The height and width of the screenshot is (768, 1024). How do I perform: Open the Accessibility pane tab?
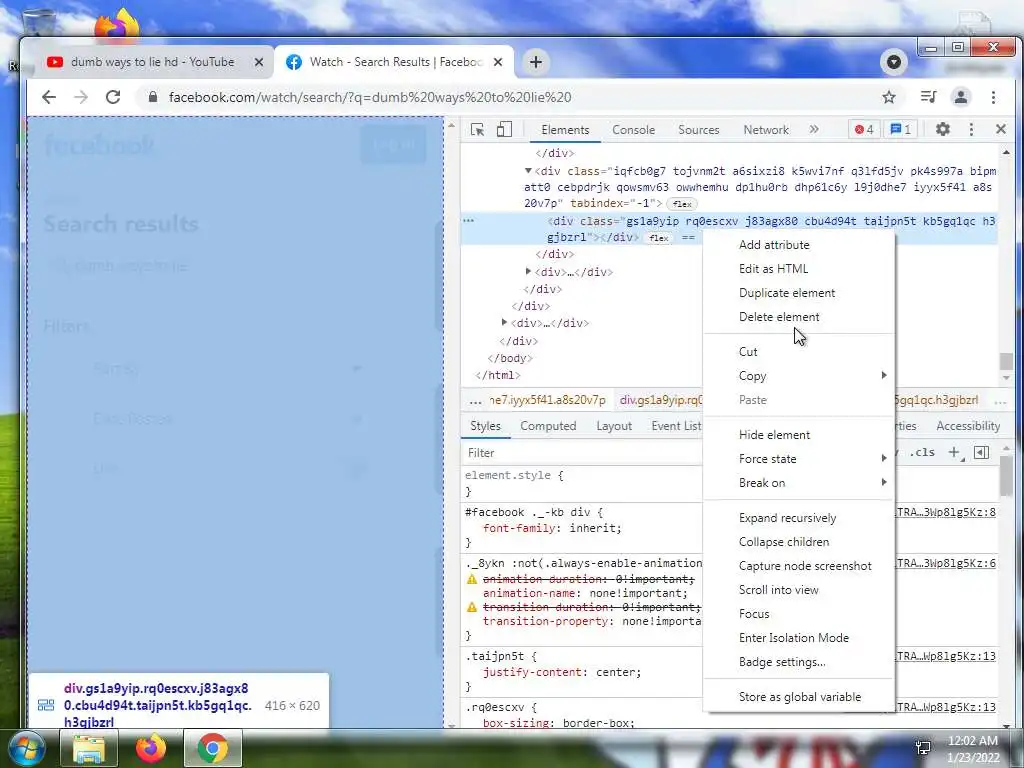968,426
